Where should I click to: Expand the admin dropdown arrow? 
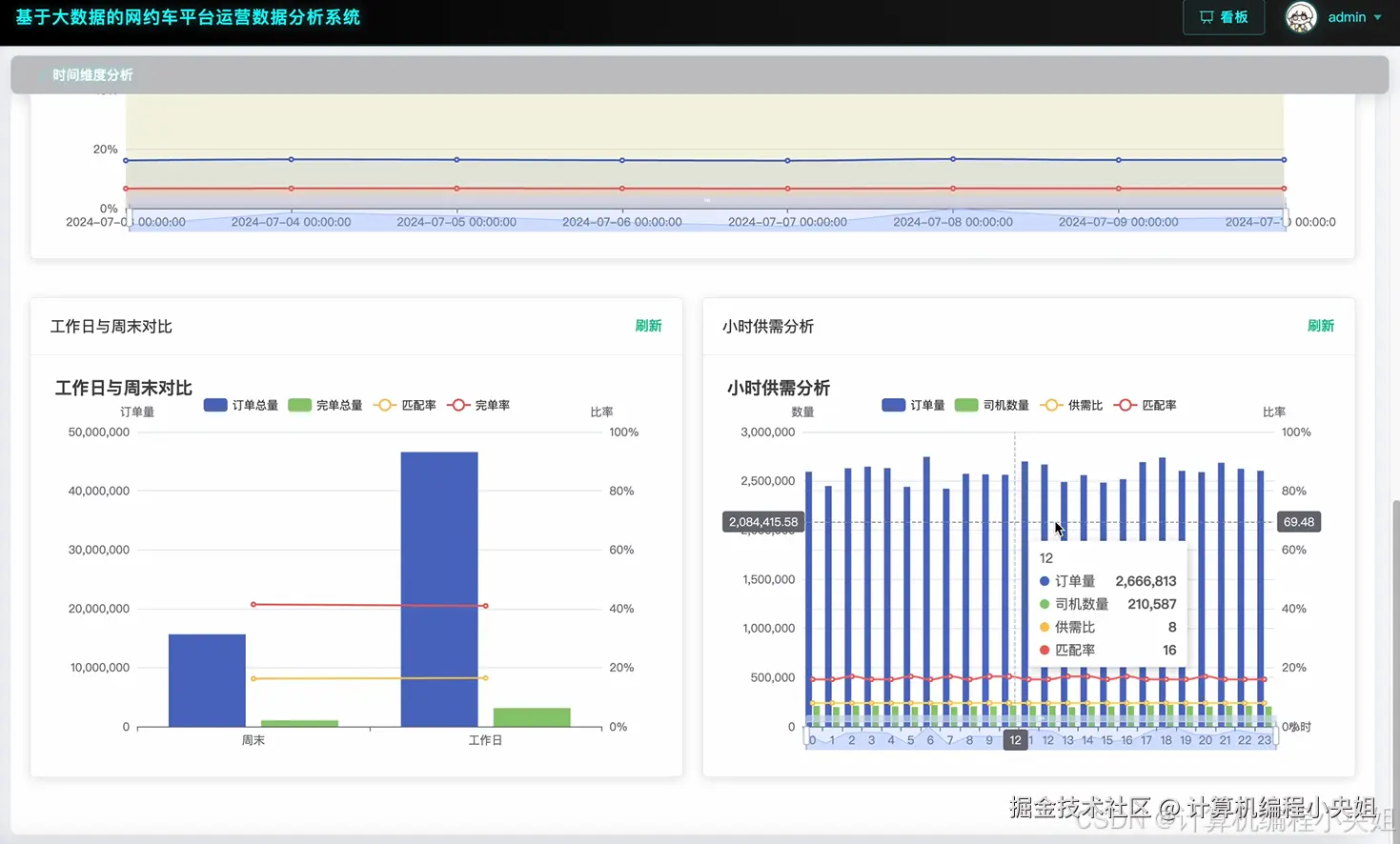1377,18
